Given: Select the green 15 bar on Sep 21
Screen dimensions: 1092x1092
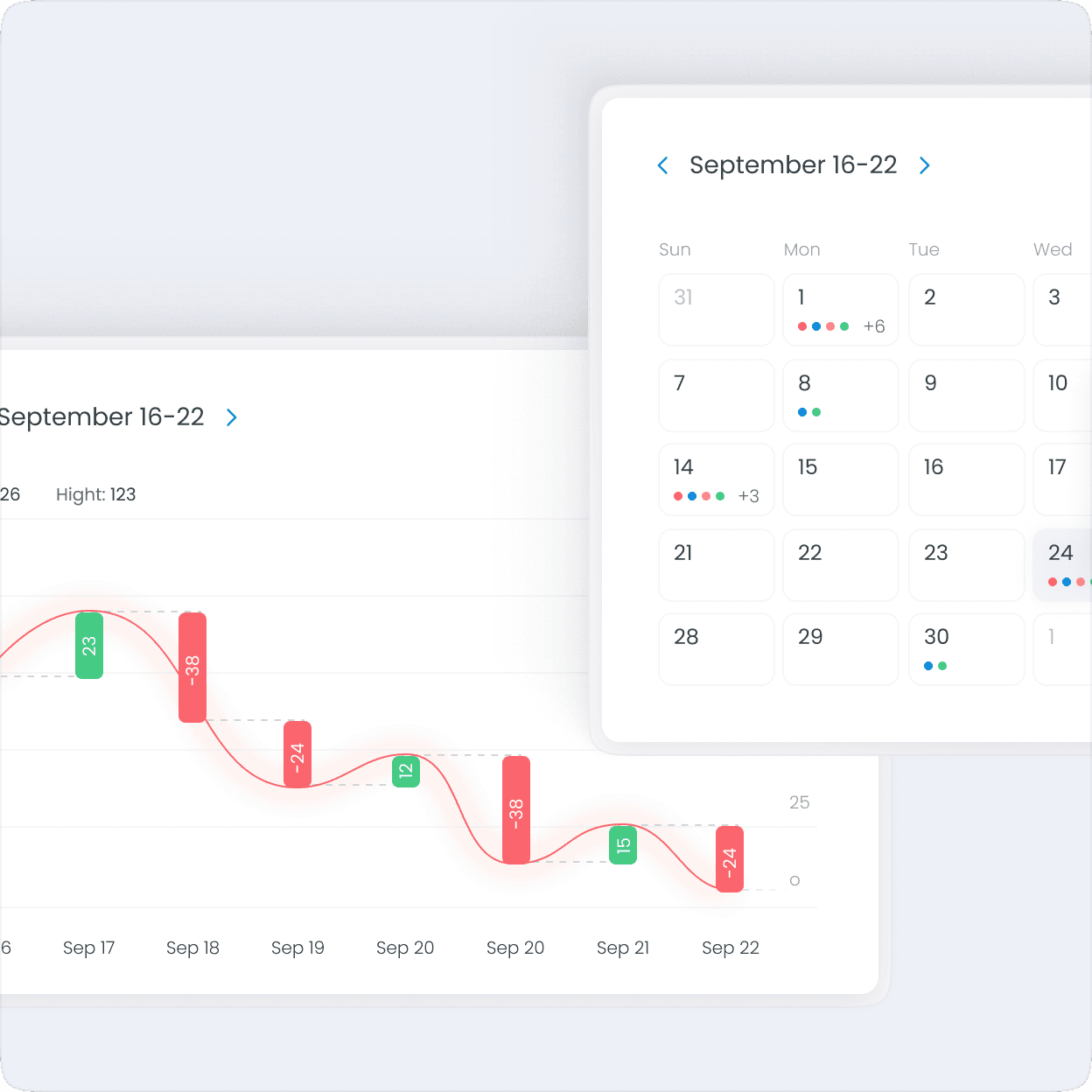Looking at the screenshot, I should (623, 844).
